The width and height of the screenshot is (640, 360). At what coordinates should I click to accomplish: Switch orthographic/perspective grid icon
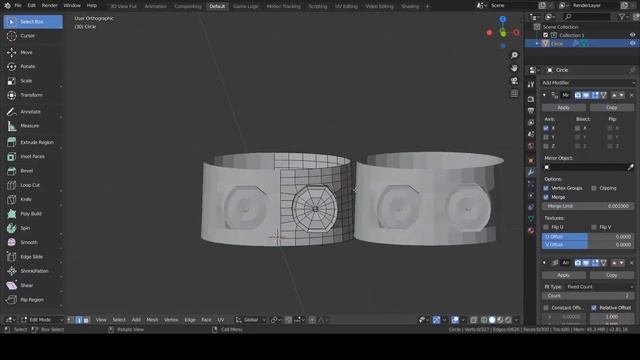pyautogui.click(x=514, y=94)
